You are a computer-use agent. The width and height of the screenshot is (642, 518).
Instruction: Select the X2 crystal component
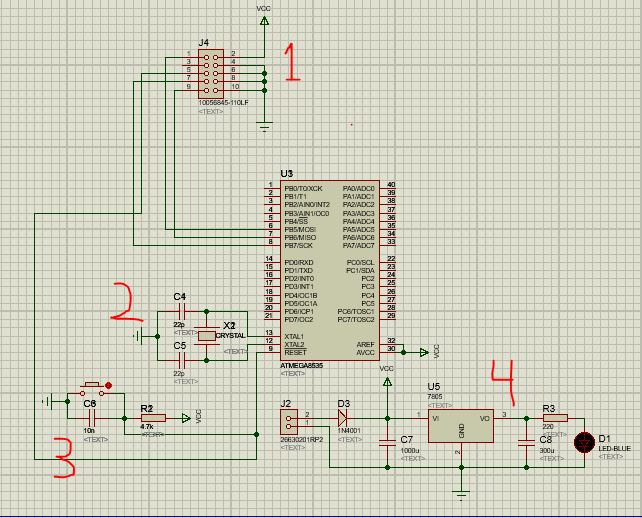[x=206, y=336]
